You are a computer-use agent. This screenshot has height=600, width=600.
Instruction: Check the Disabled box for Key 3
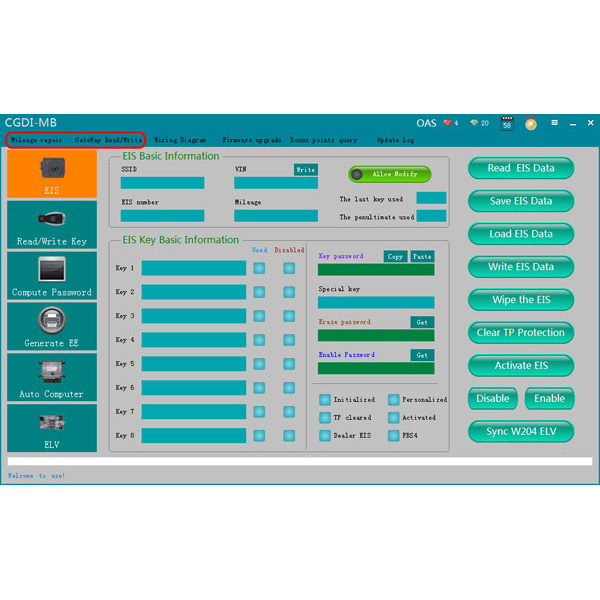[x=289, y=316]
